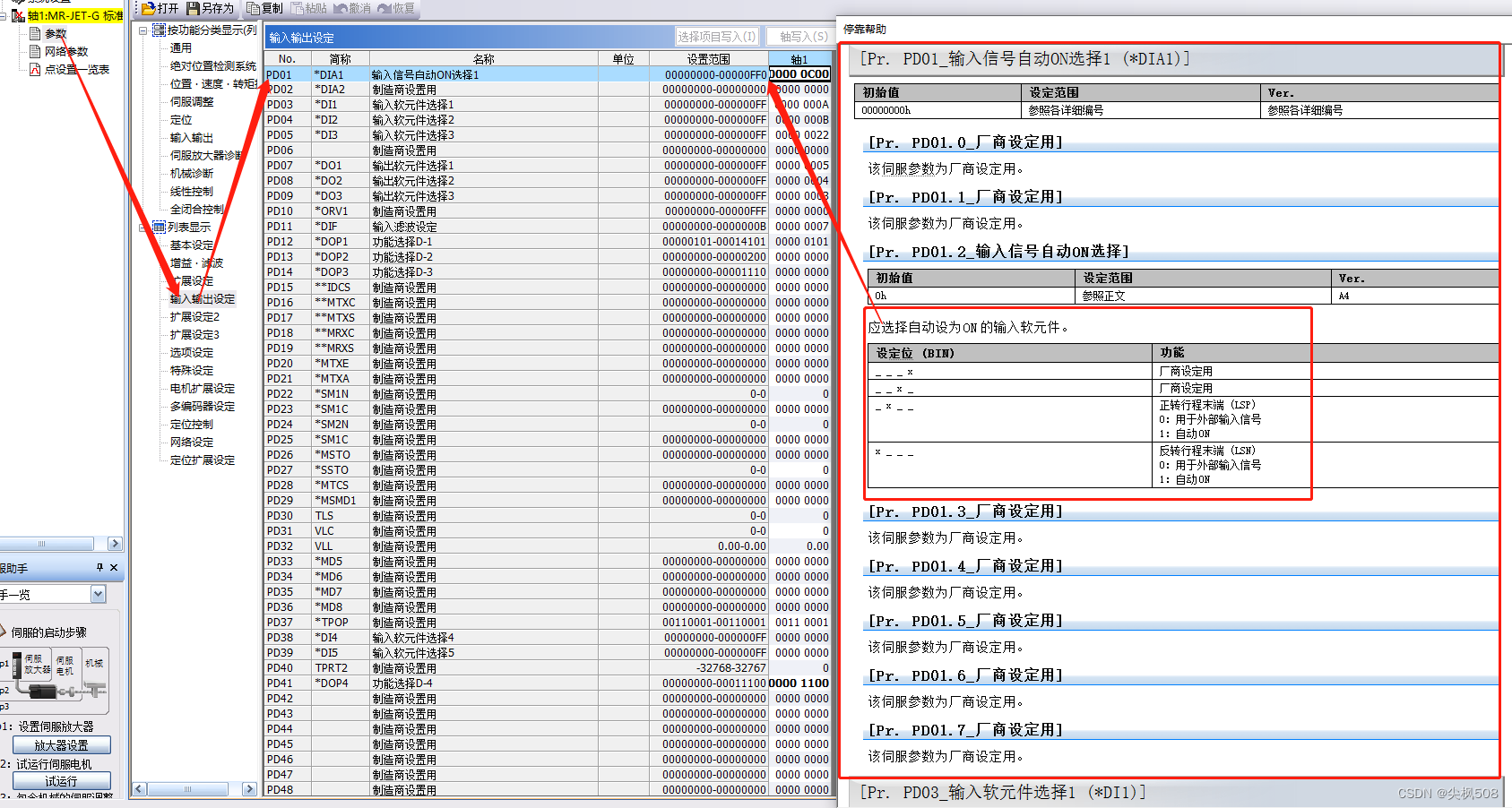Select the 网络参数 document icon
This screenshot has width=1512, height=808.
[35, 51]
